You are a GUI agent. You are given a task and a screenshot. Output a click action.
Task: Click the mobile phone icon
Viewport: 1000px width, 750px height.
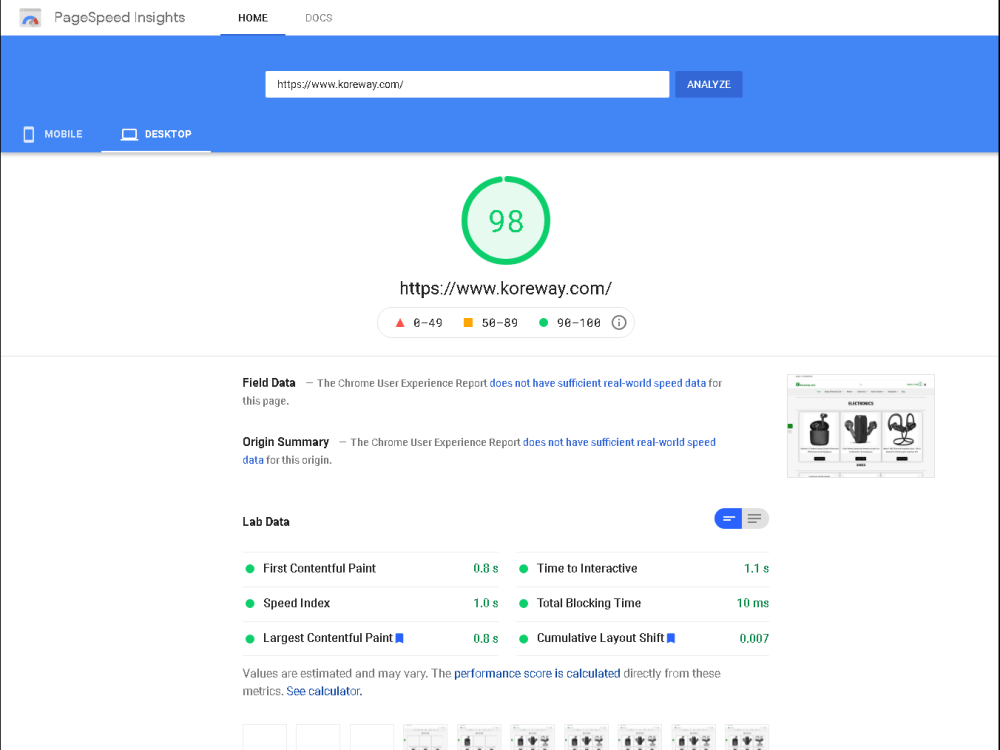pyautogui.click(x=29, y=134)
